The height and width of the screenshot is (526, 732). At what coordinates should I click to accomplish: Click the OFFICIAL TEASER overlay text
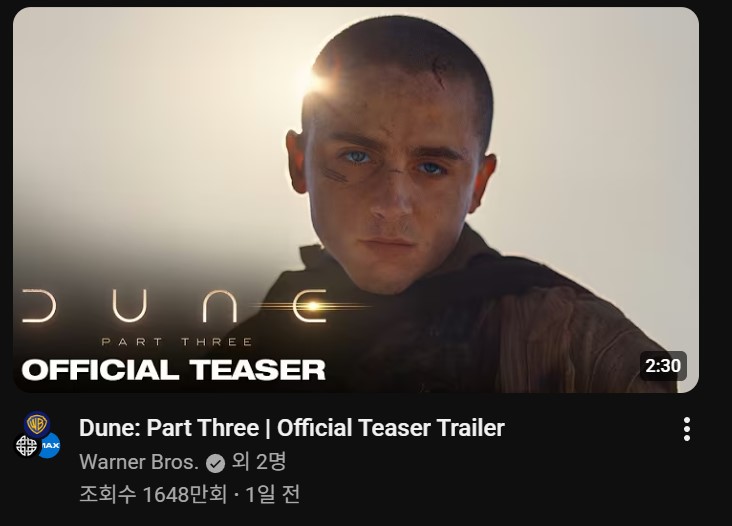pyautogui.click(x=173, y=370)
